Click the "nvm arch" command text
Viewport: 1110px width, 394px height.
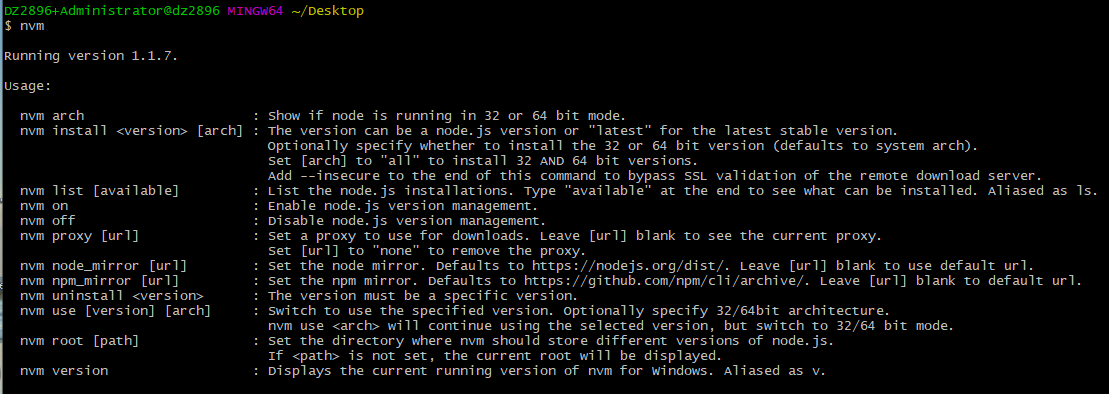point(52,115)
